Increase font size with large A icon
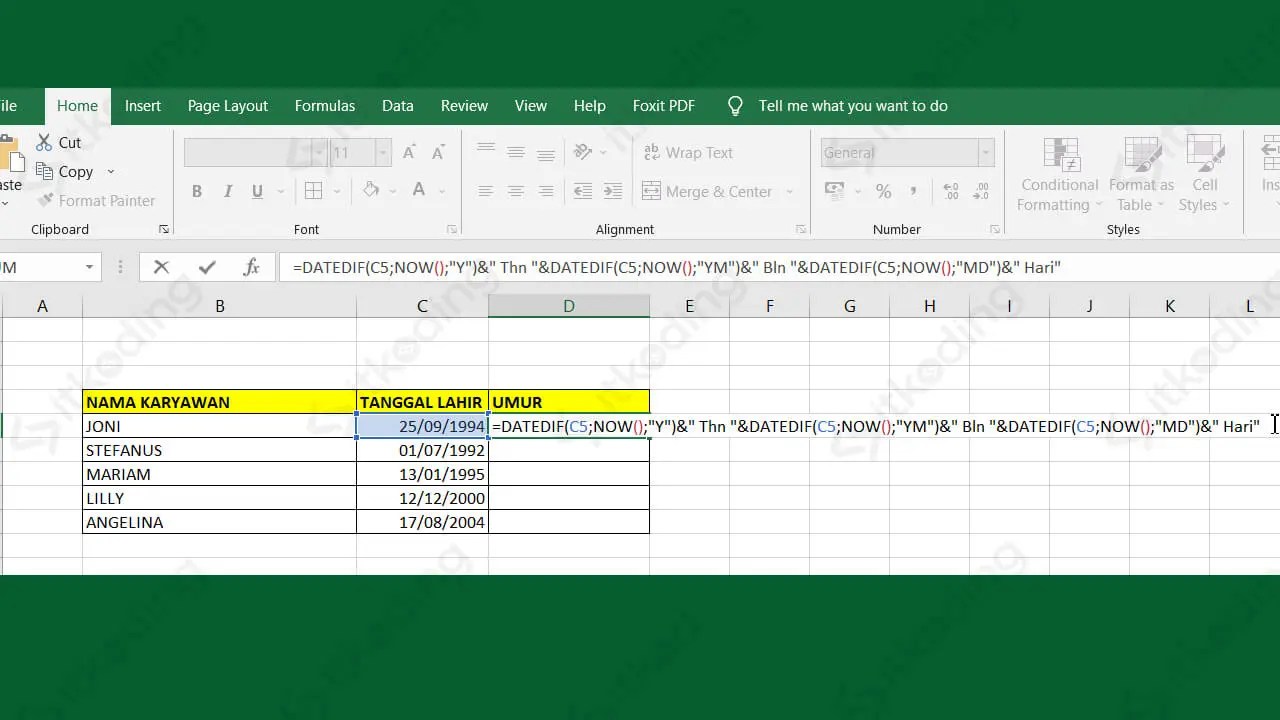Image resolution: width=1280 pixels, height=720 pixels. click(409, 153)
